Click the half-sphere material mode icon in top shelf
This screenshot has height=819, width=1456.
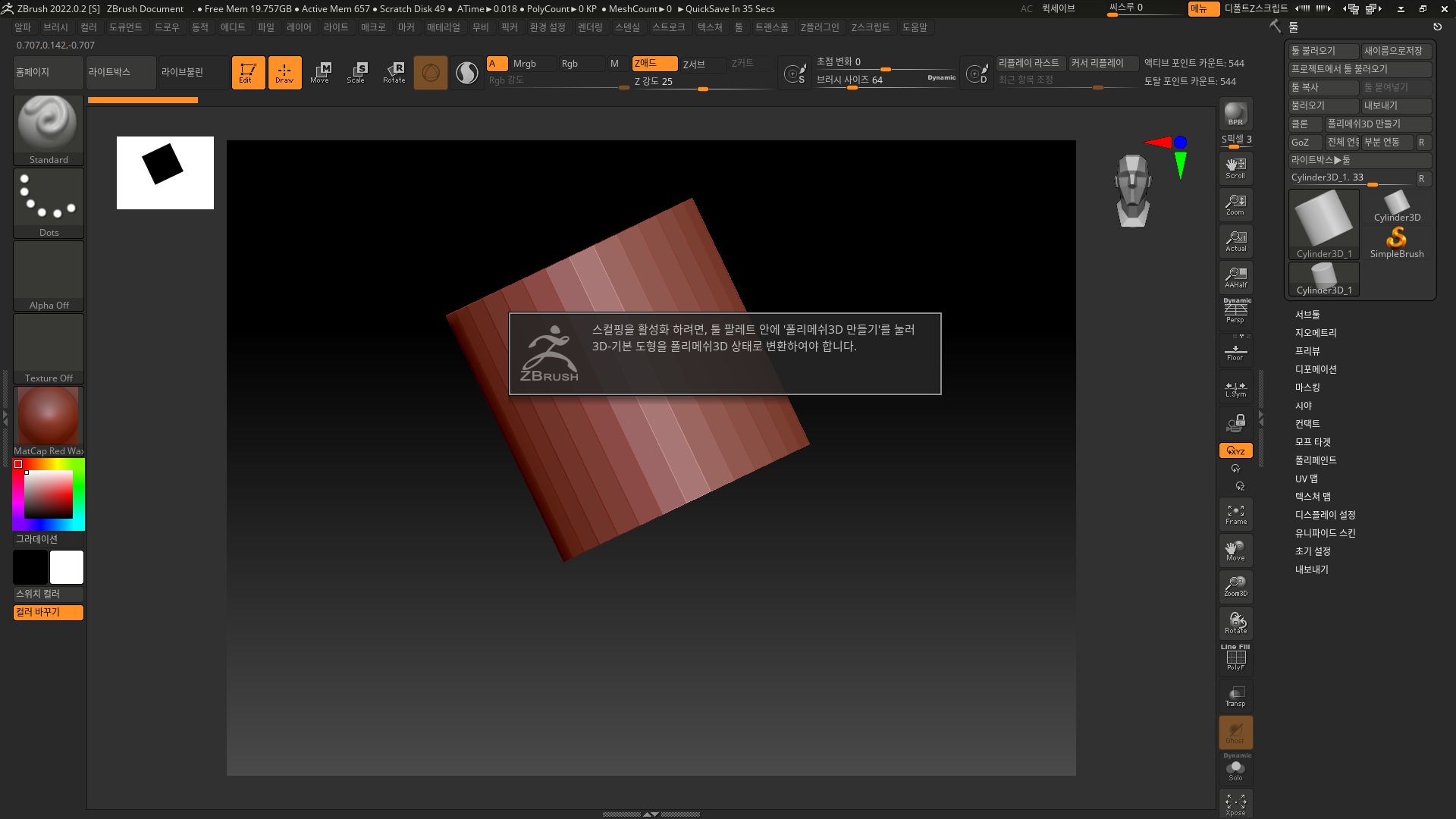click(467, 73)
